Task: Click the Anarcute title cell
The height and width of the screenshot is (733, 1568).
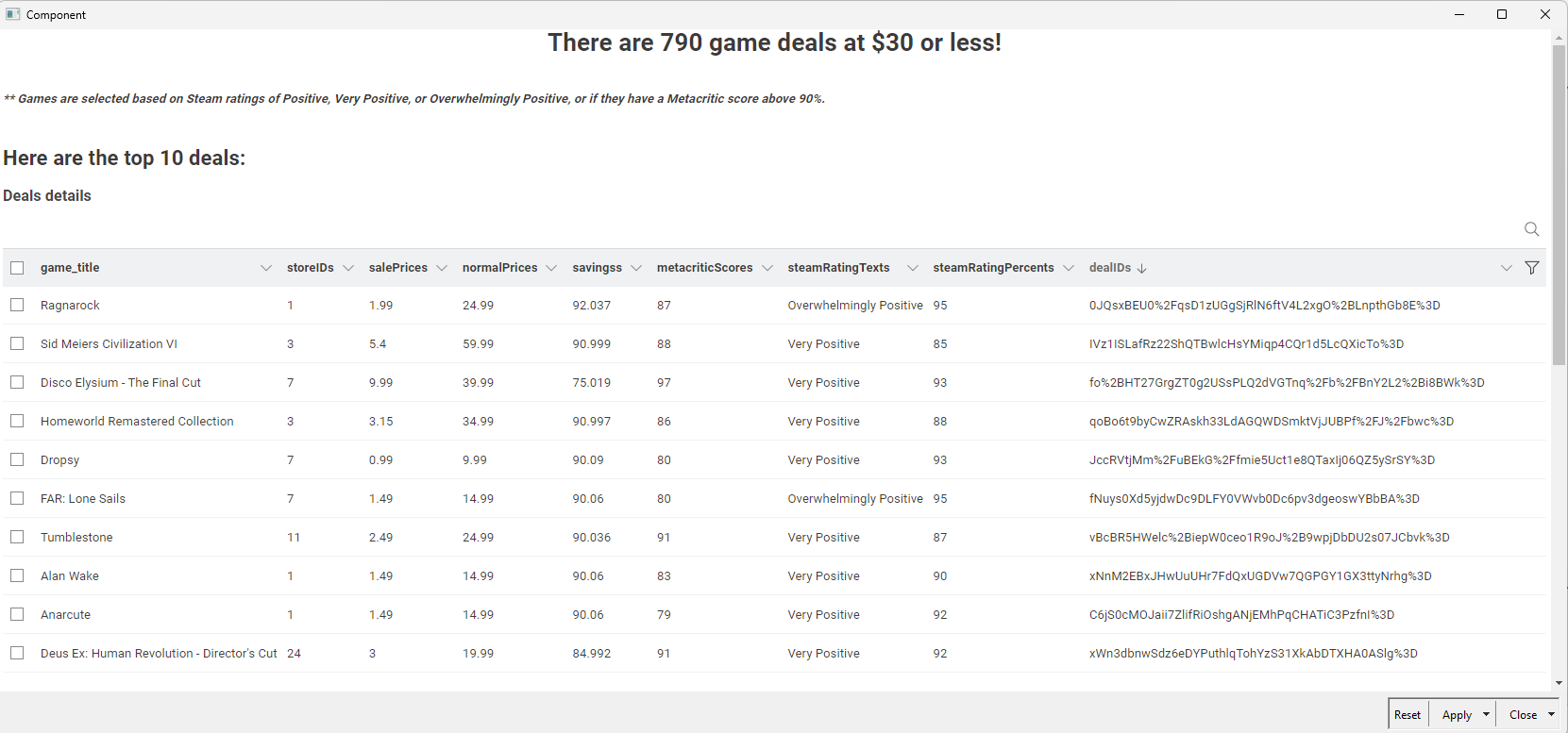Action: [66, 614]
